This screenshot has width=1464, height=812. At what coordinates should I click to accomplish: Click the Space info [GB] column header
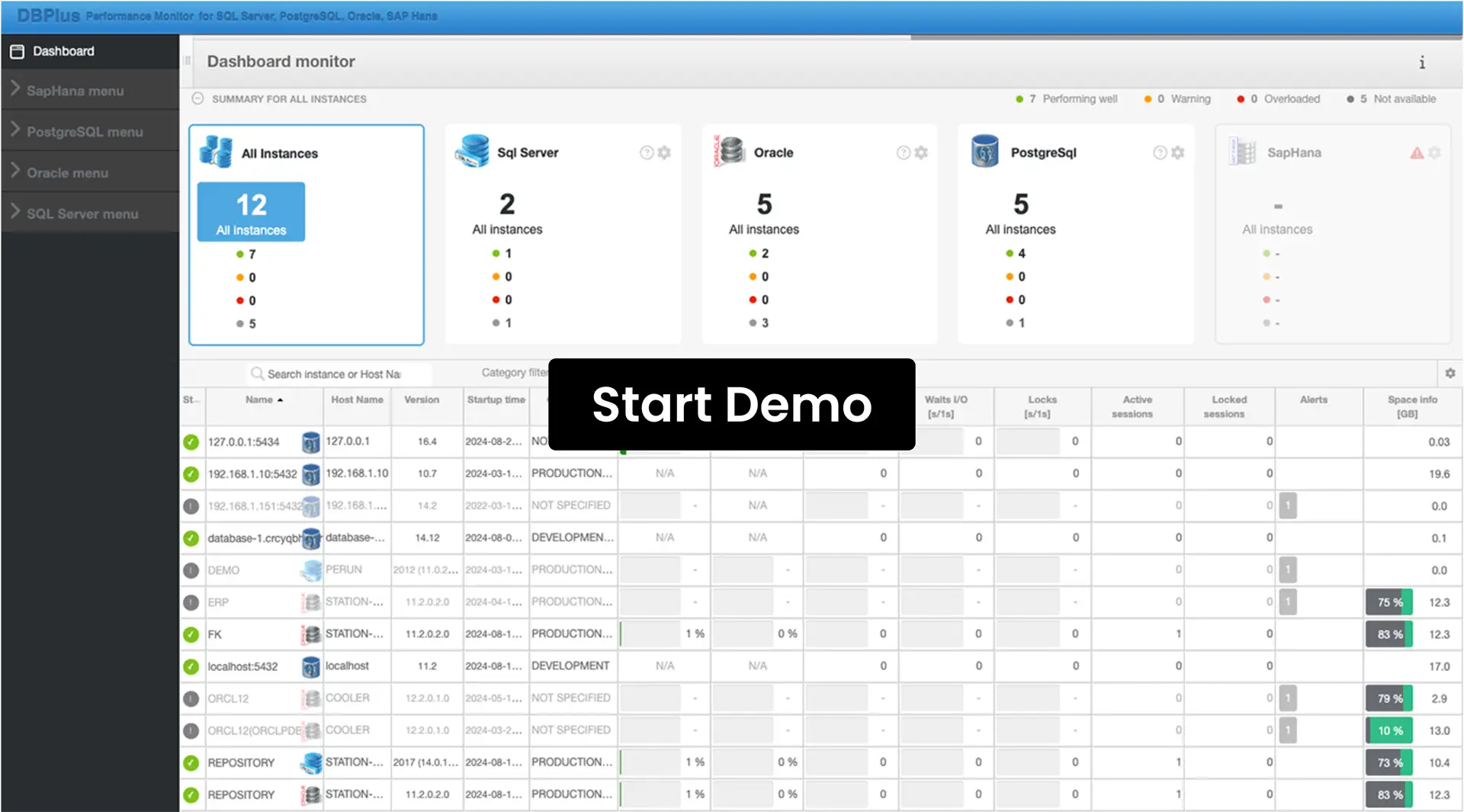tap(1412, 407)
